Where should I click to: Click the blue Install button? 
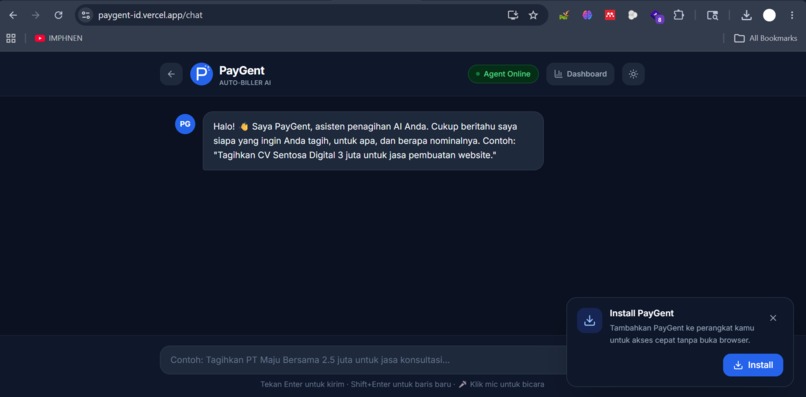tap(753, 365)
